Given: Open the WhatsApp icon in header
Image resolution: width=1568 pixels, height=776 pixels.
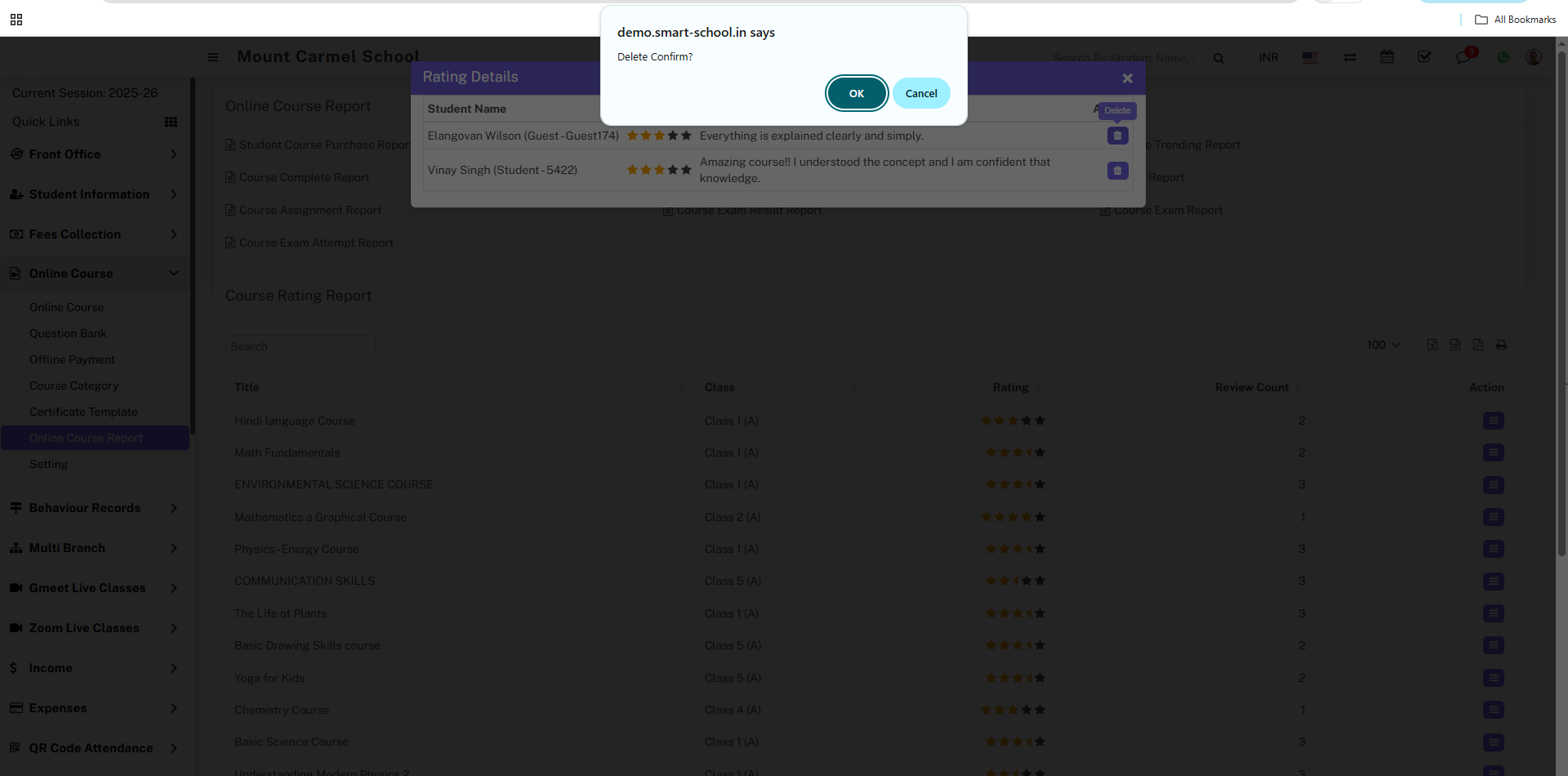Looking at the screenshot, I should 1503,57.
